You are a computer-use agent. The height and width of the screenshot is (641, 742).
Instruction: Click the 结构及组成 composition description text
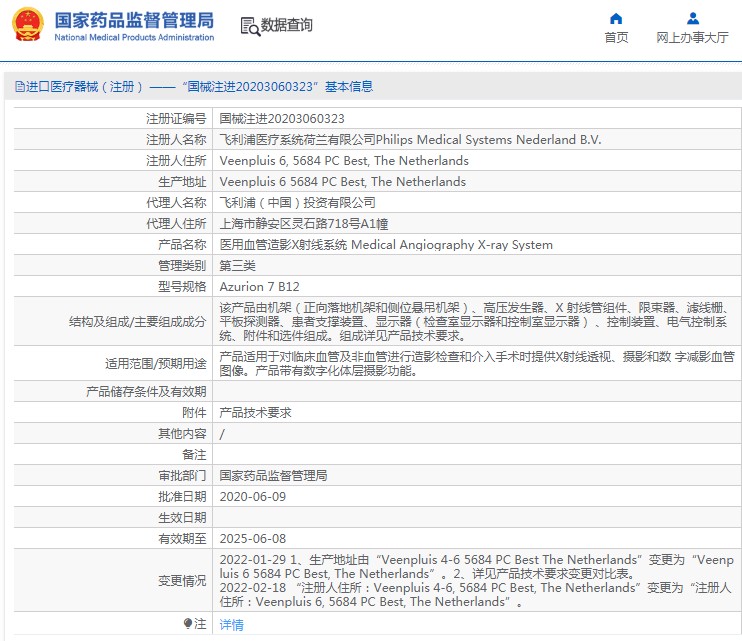pyautogui.click(x=475, y=322)
